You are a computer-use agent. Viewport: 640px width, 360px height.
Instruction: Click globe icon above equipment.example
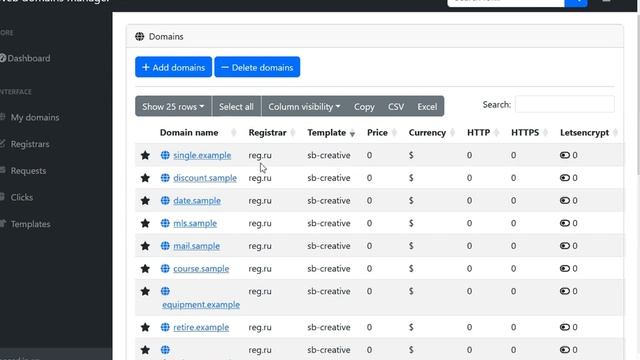[x=165, y=291]
